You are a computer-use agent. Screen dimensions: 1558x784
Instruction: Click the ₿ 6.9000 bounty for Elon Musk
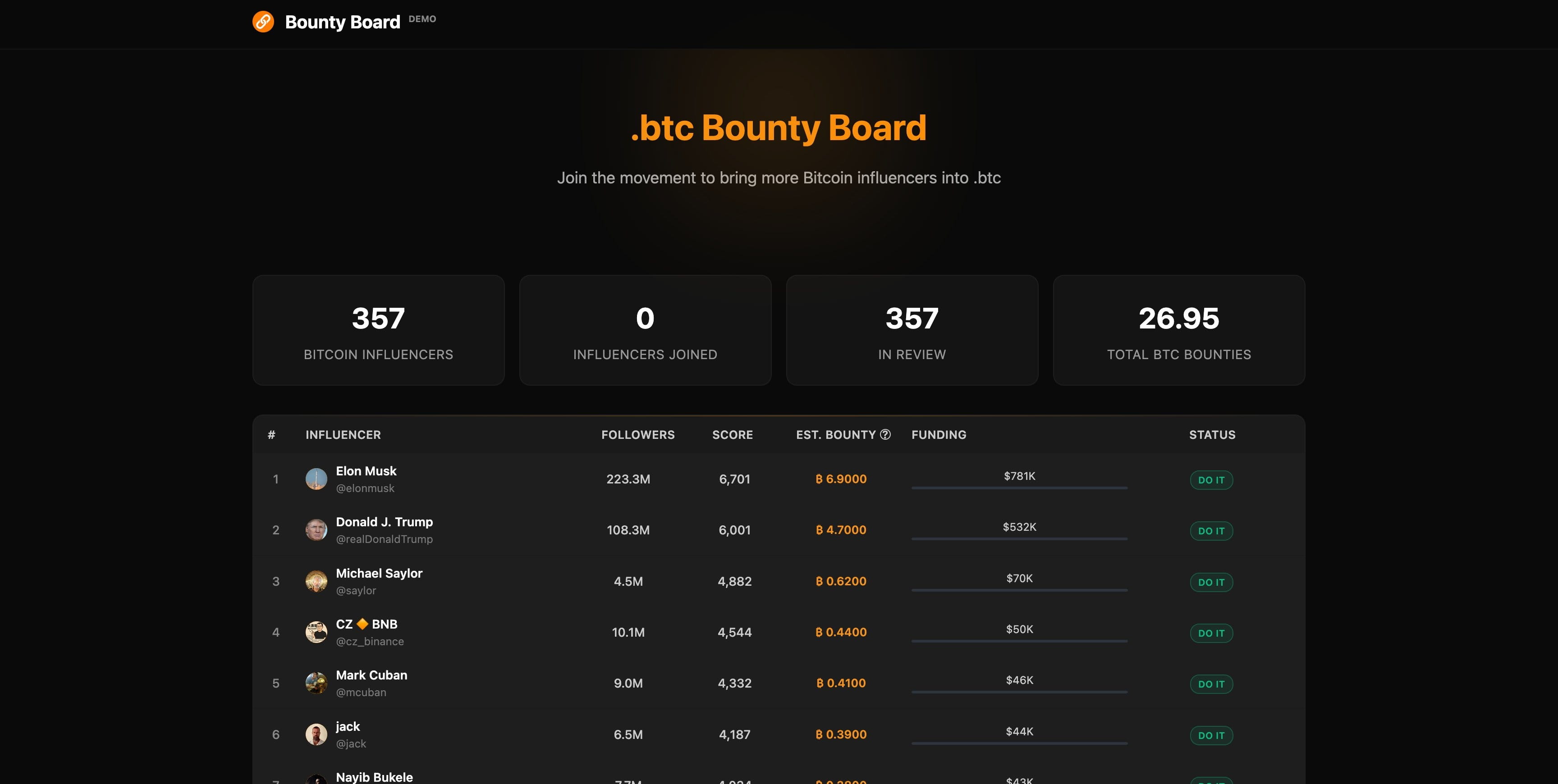(x=841, y=479)
